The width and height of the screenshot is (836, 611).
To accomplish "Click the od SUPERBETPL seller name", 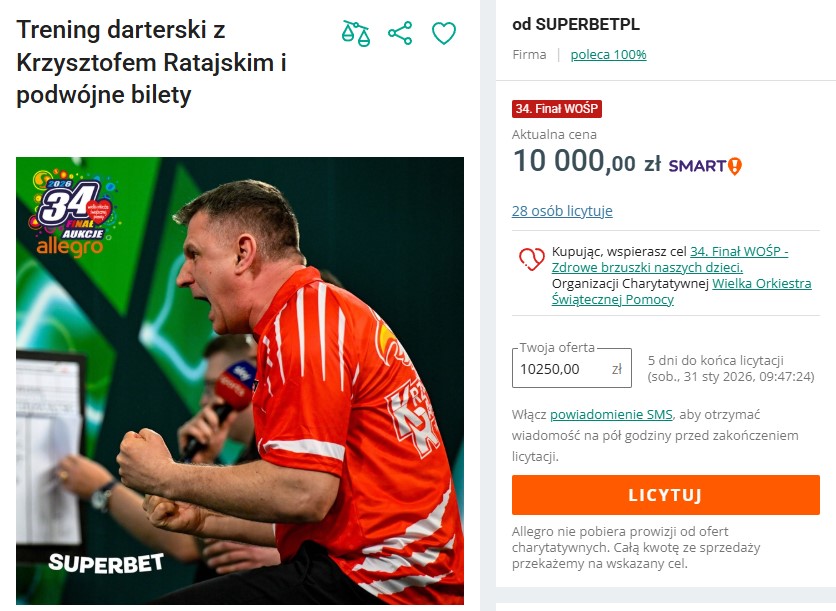I will tap(576, 25).
